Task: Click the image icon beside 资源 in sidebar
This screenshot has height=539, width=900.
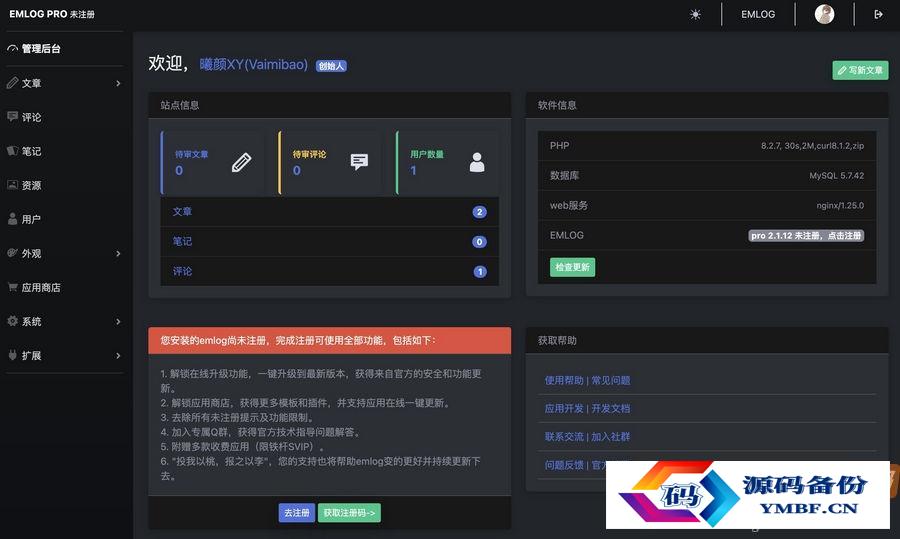Action: [12, 184]
